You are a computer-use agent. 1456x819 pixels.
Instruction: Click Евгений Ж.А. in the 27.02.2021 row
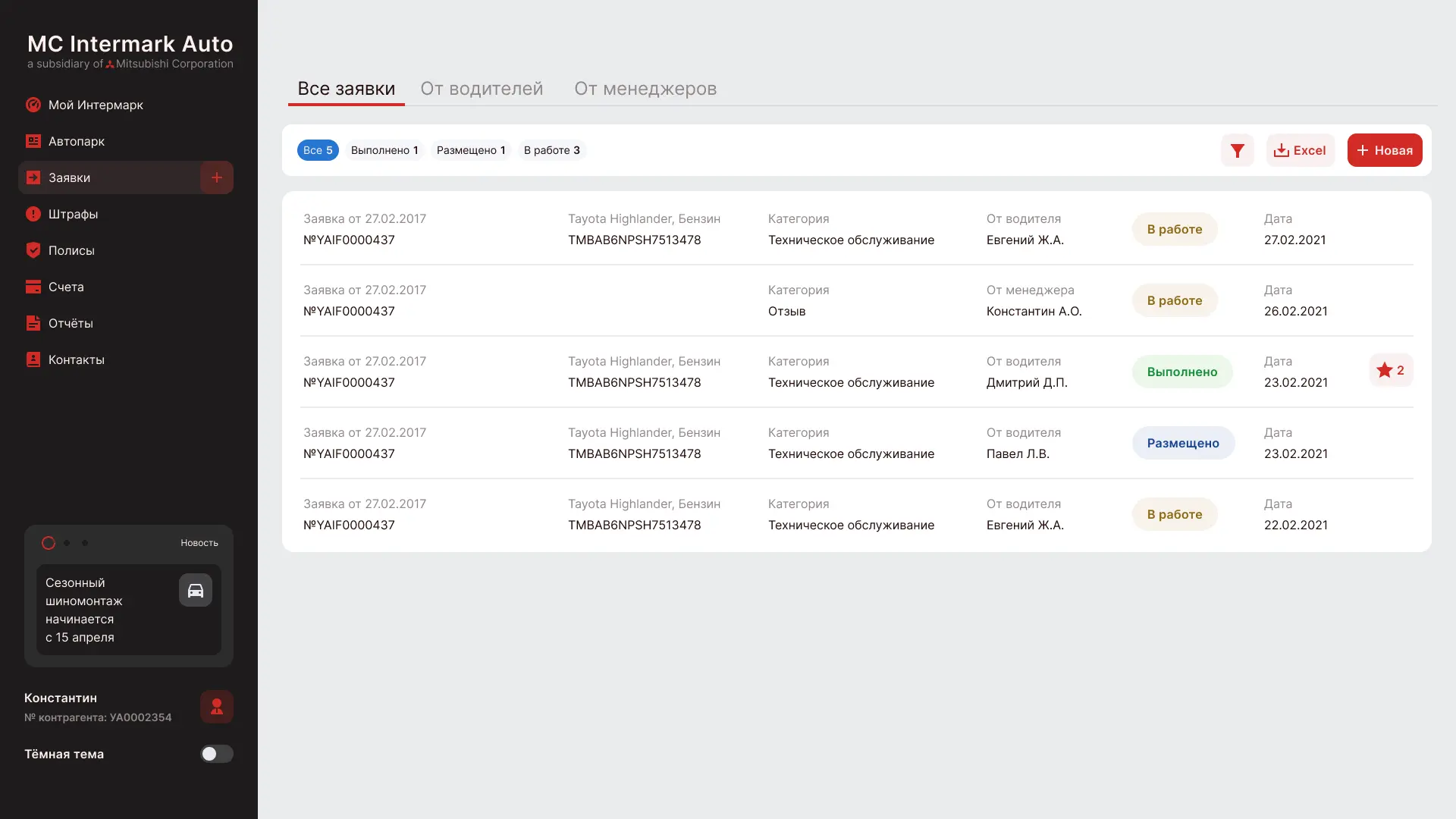(1025, 240)
